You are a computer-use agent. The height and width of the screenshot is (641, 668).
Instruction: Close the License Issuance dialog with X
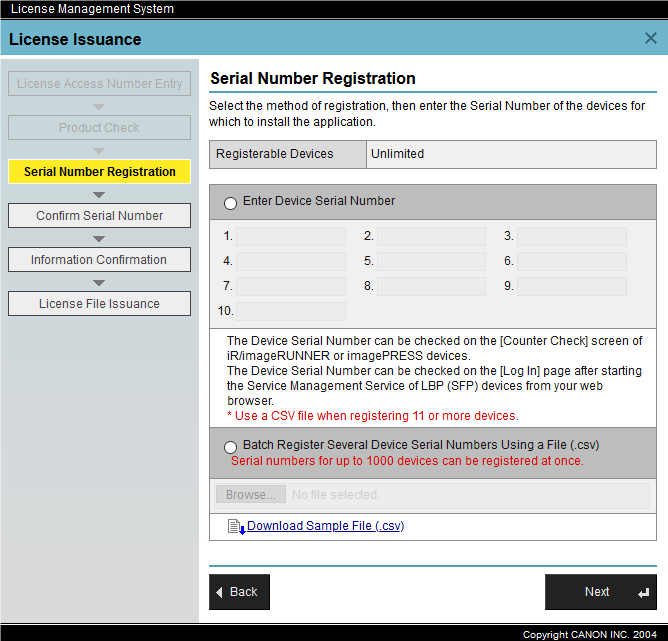click(650, 39)
